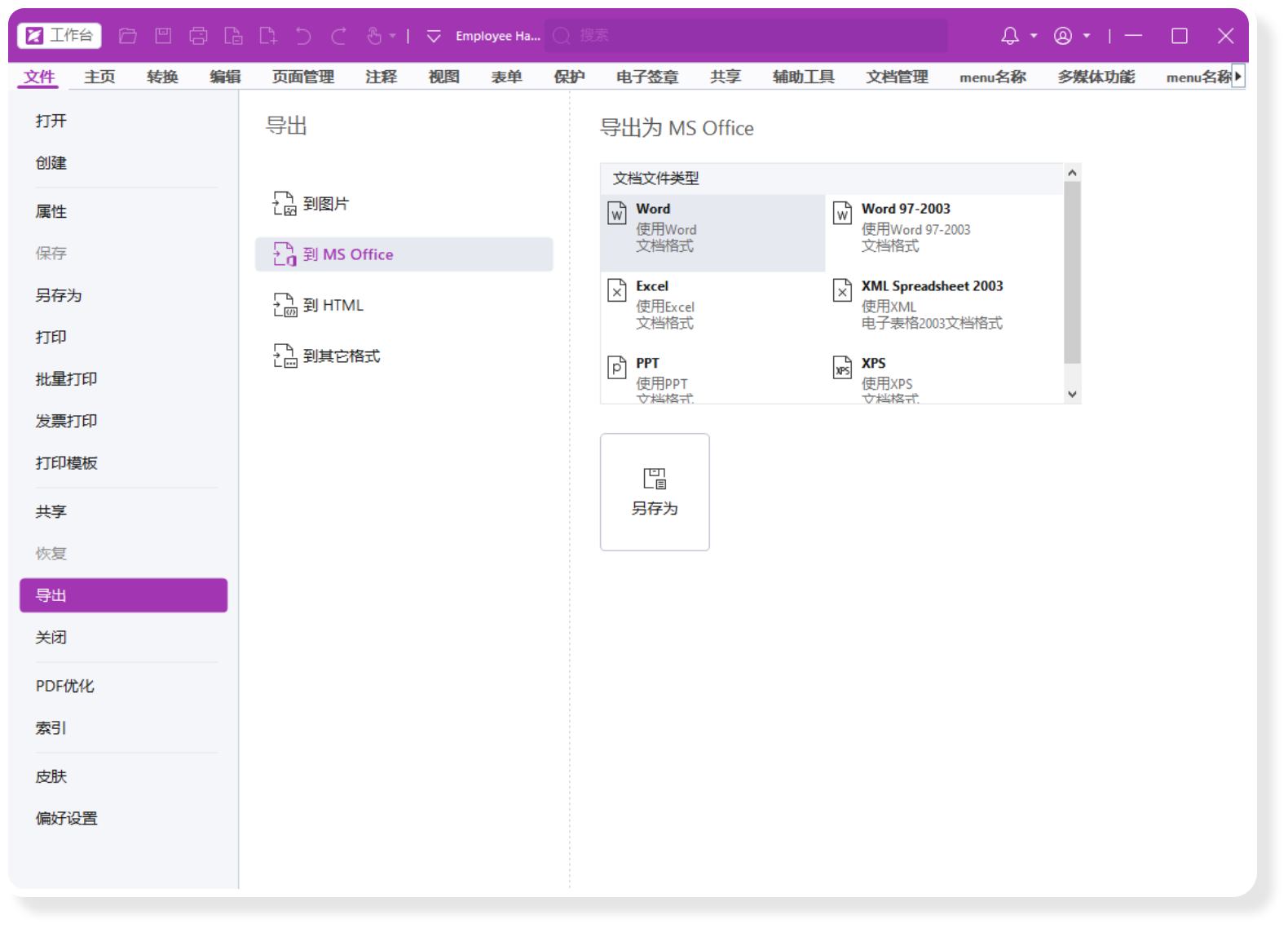The width and height of the screenshot is (1288, 928).
Task: Select PDF优化 in the sidebar
Action: coord(124,686)
